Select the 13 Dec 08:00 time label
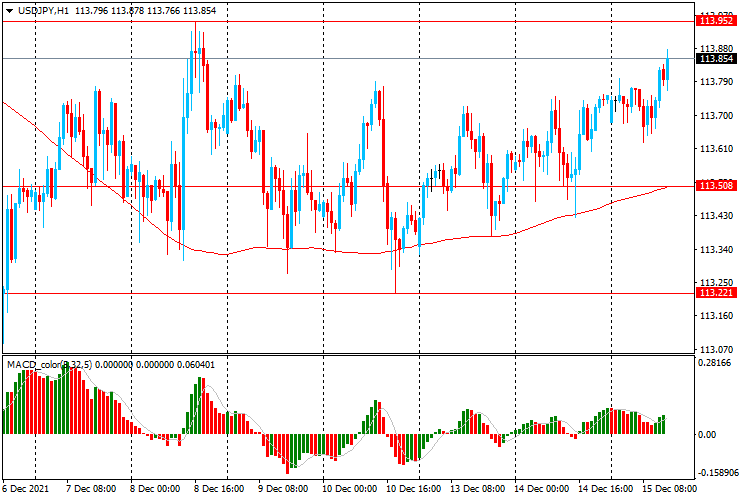 pos(477,489)
